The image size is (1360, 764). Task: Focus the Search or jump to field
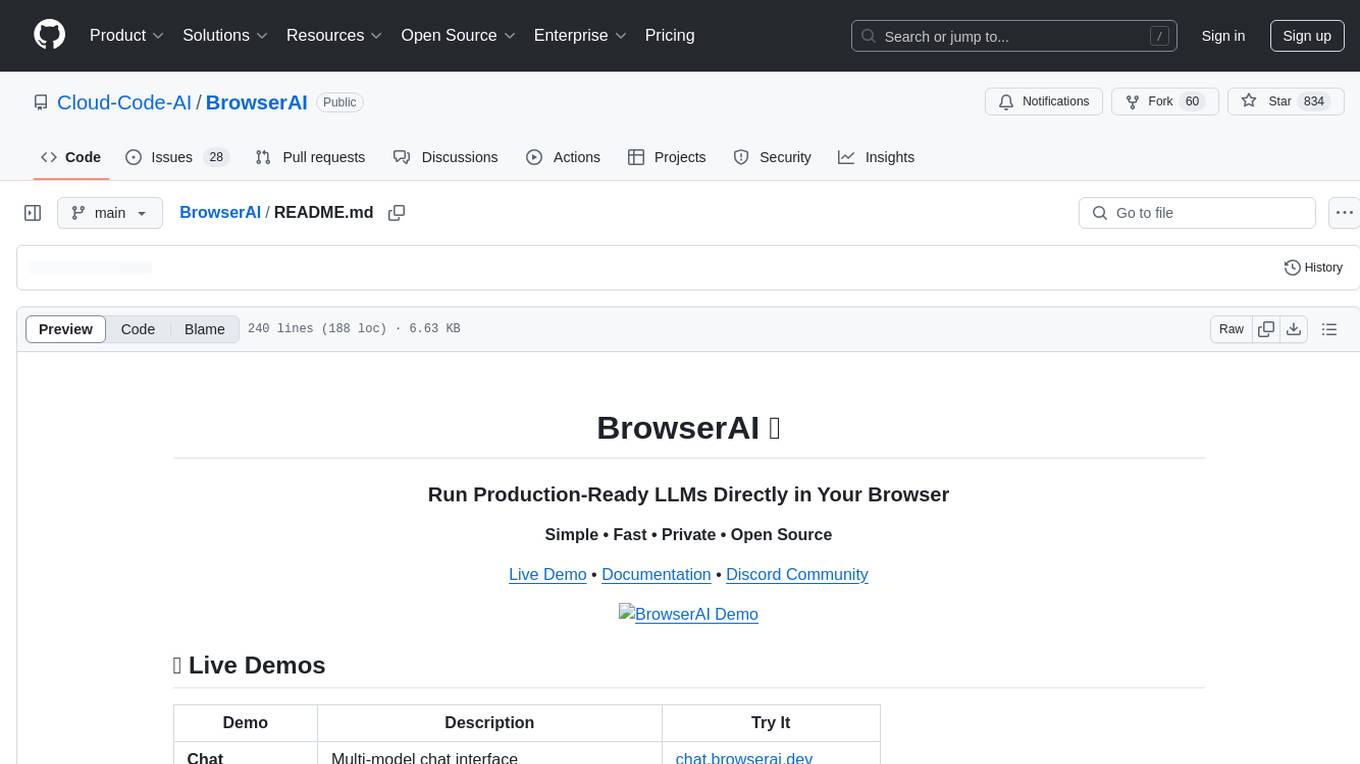1013,36
